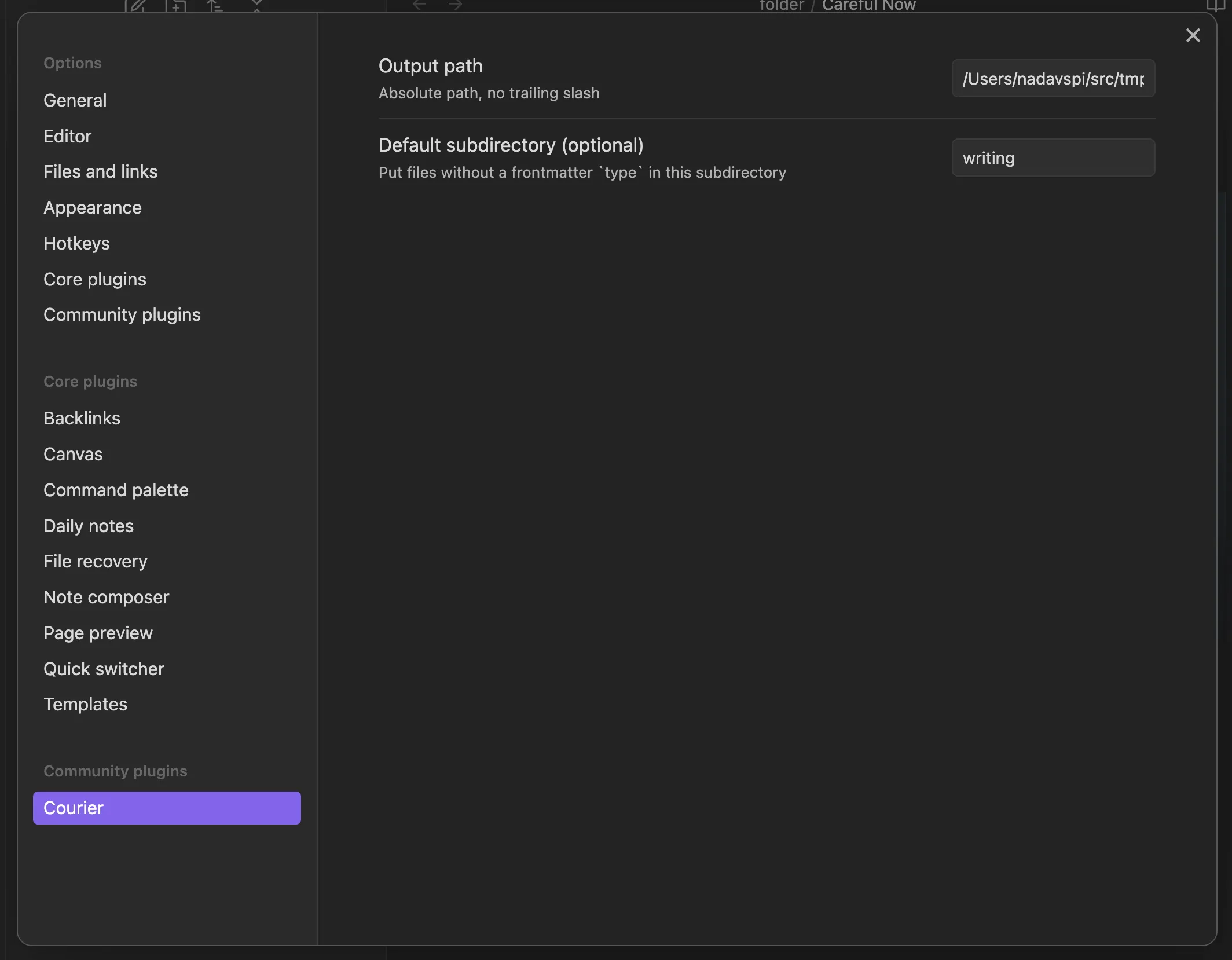Click the Default subdirectory input field

pos(1053,157)
